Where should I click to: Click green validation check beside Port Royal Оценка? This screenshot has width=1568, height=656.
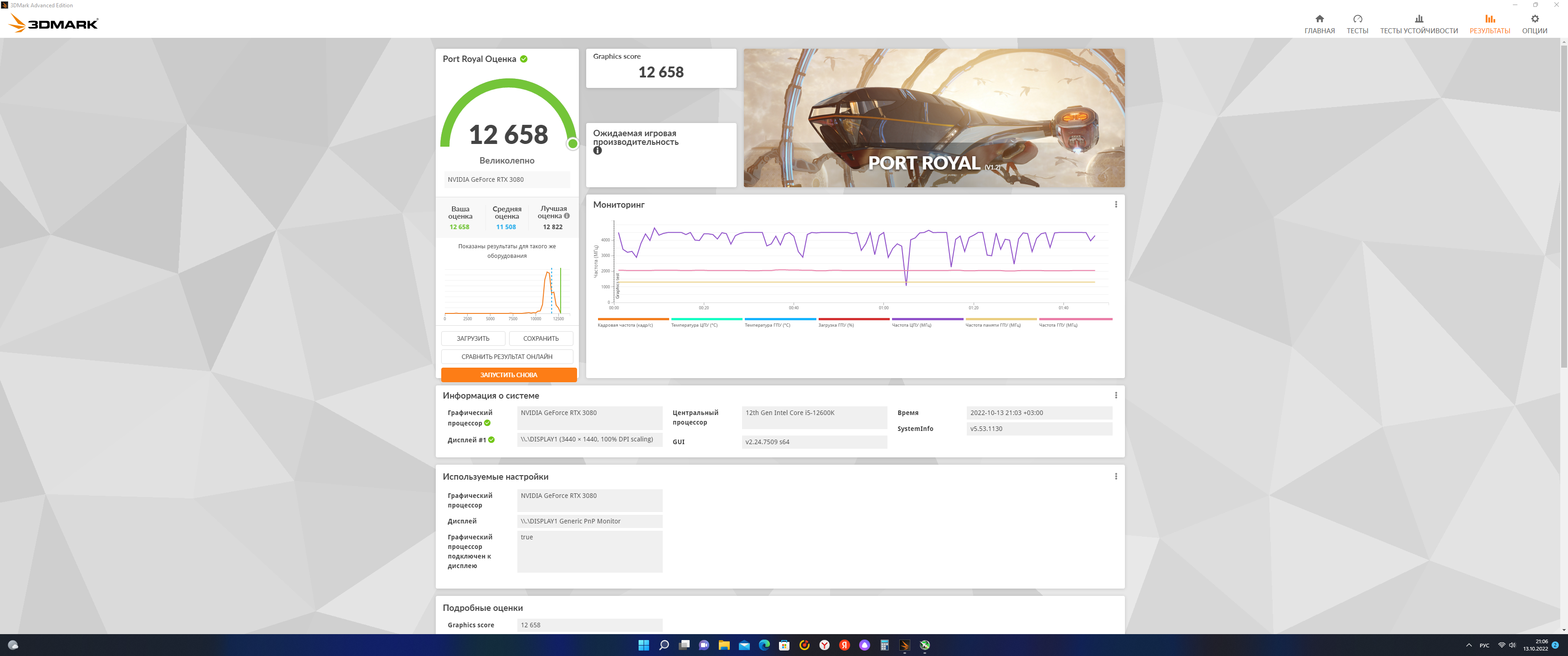523,59
